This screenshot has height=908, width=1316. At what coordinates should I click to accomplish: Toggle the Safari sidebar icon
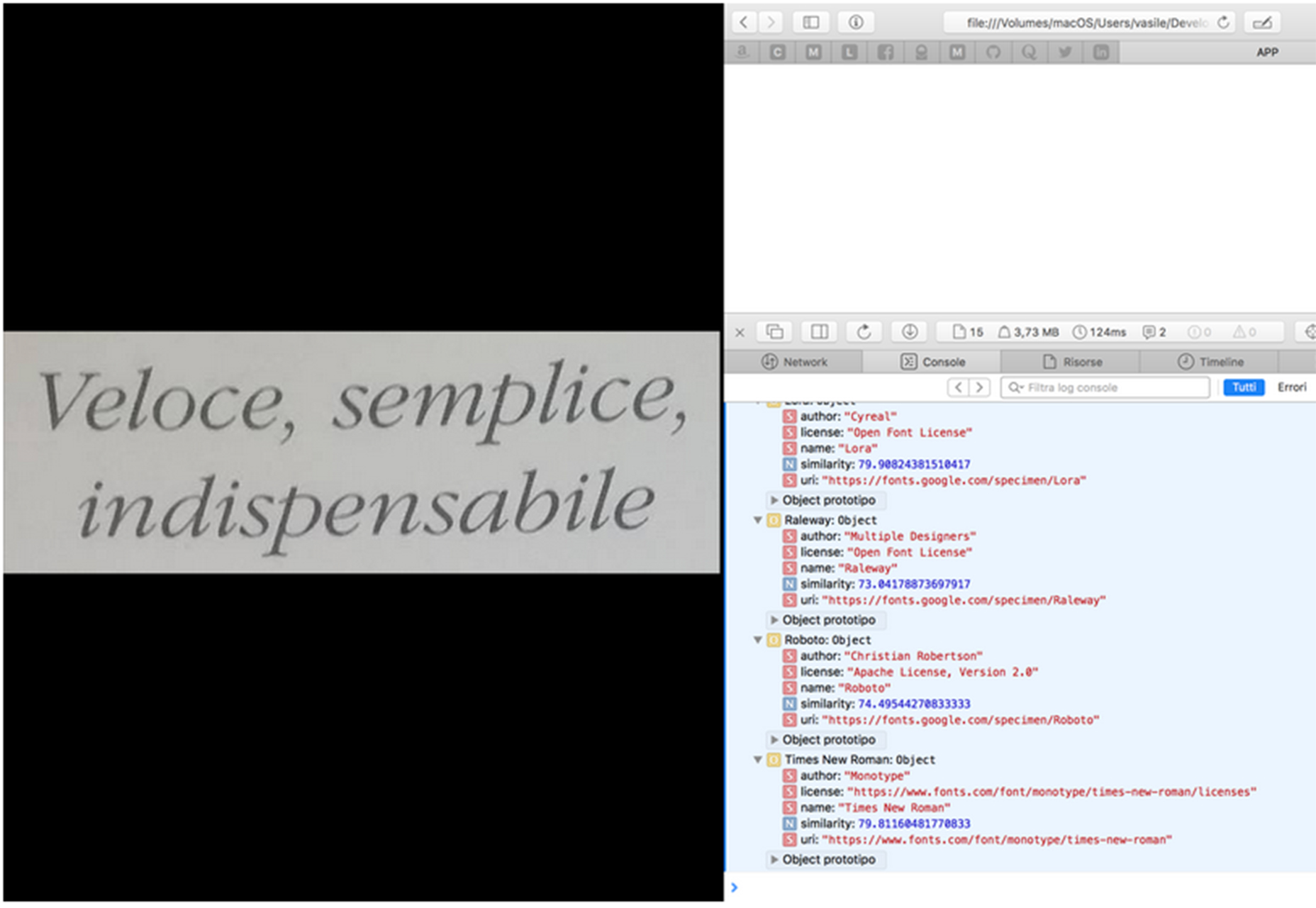[810, 23]
